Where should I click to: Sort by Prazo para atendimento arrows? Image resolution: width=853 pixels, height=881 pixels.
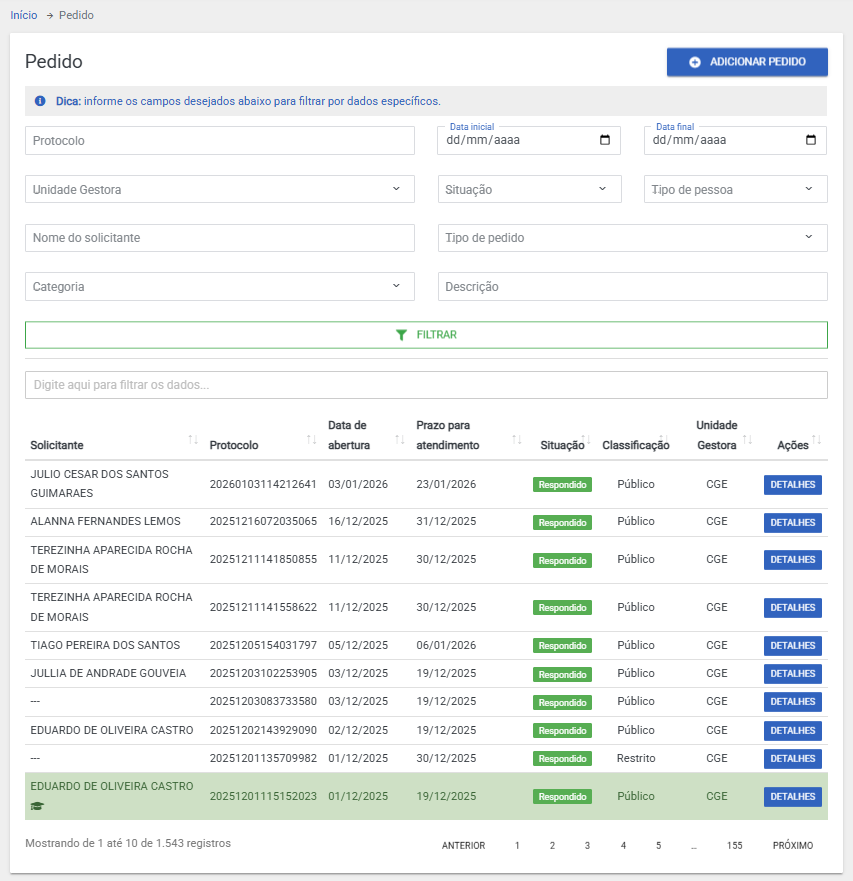(x=517, y=440)
